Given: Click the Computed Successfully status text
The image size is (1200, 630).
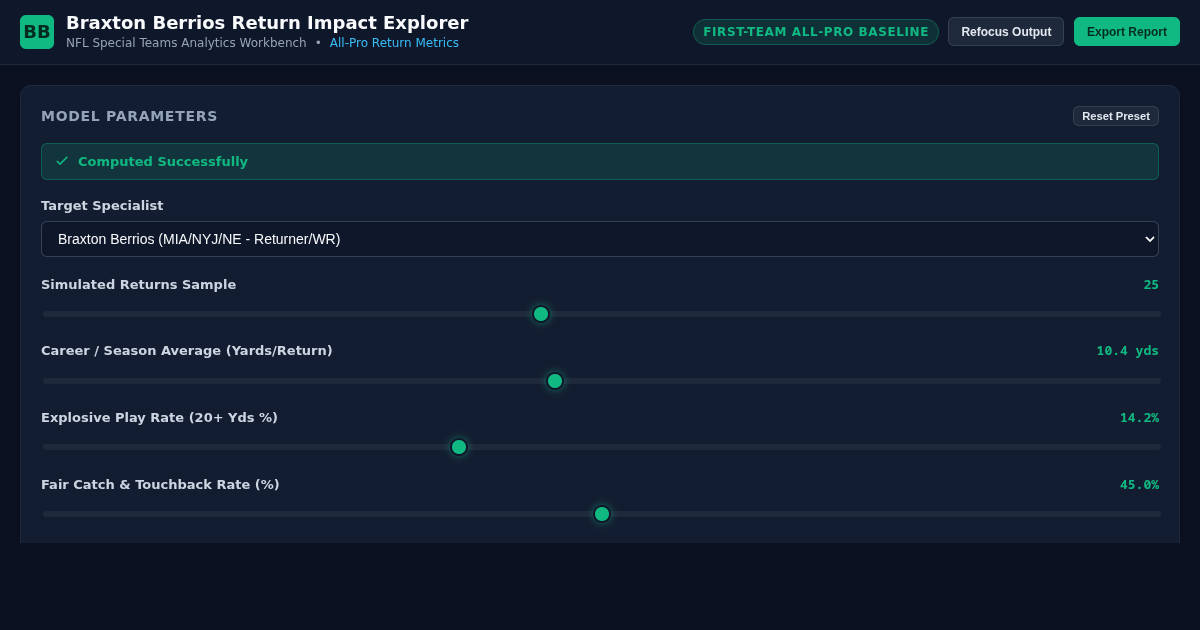Looking at the screenshot, I should point(163,161).
